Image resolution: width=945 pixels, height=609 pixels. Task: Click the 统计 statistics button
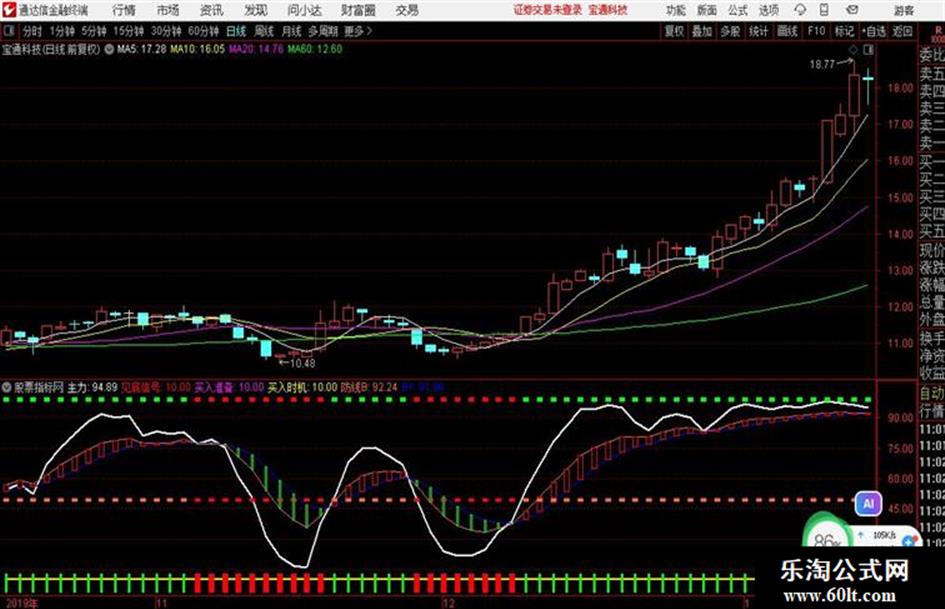tap(758, 31)
